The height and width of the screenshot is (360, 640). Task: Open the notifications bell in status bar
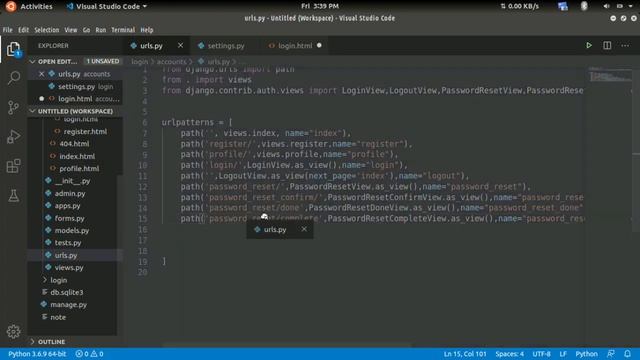pos(627,353)
